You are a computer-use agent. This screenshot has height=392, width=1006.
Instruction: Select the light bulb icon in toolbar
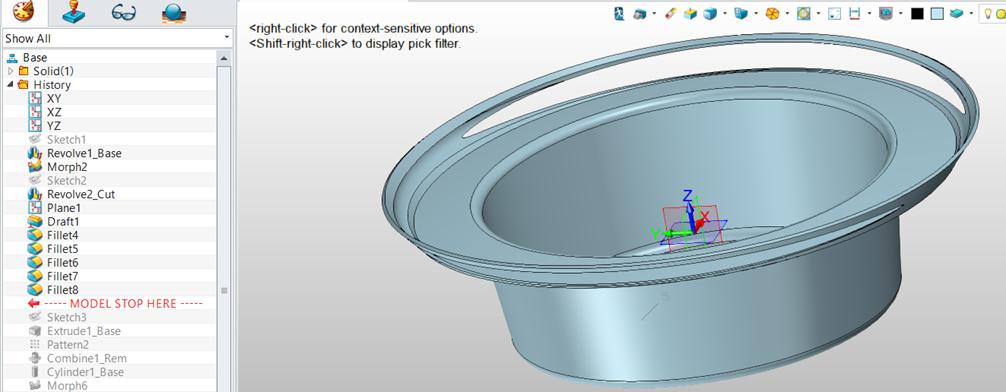click(987, 13)
